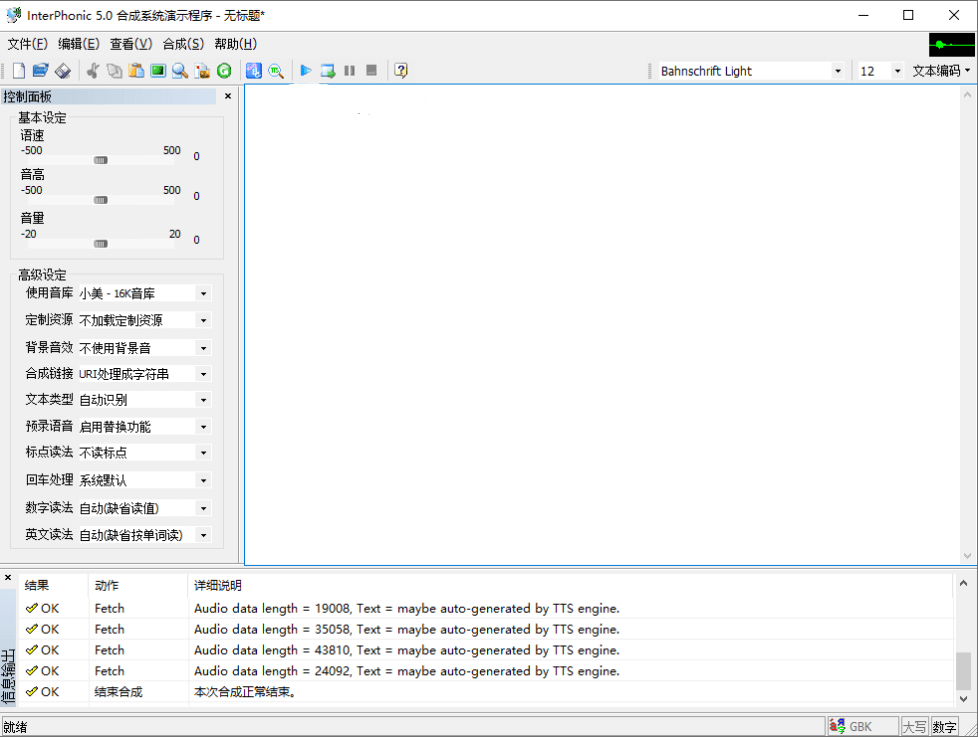Pause the synthesis playback
The height and width of the screenshot is (741, 978).
[x=350, y=71]
